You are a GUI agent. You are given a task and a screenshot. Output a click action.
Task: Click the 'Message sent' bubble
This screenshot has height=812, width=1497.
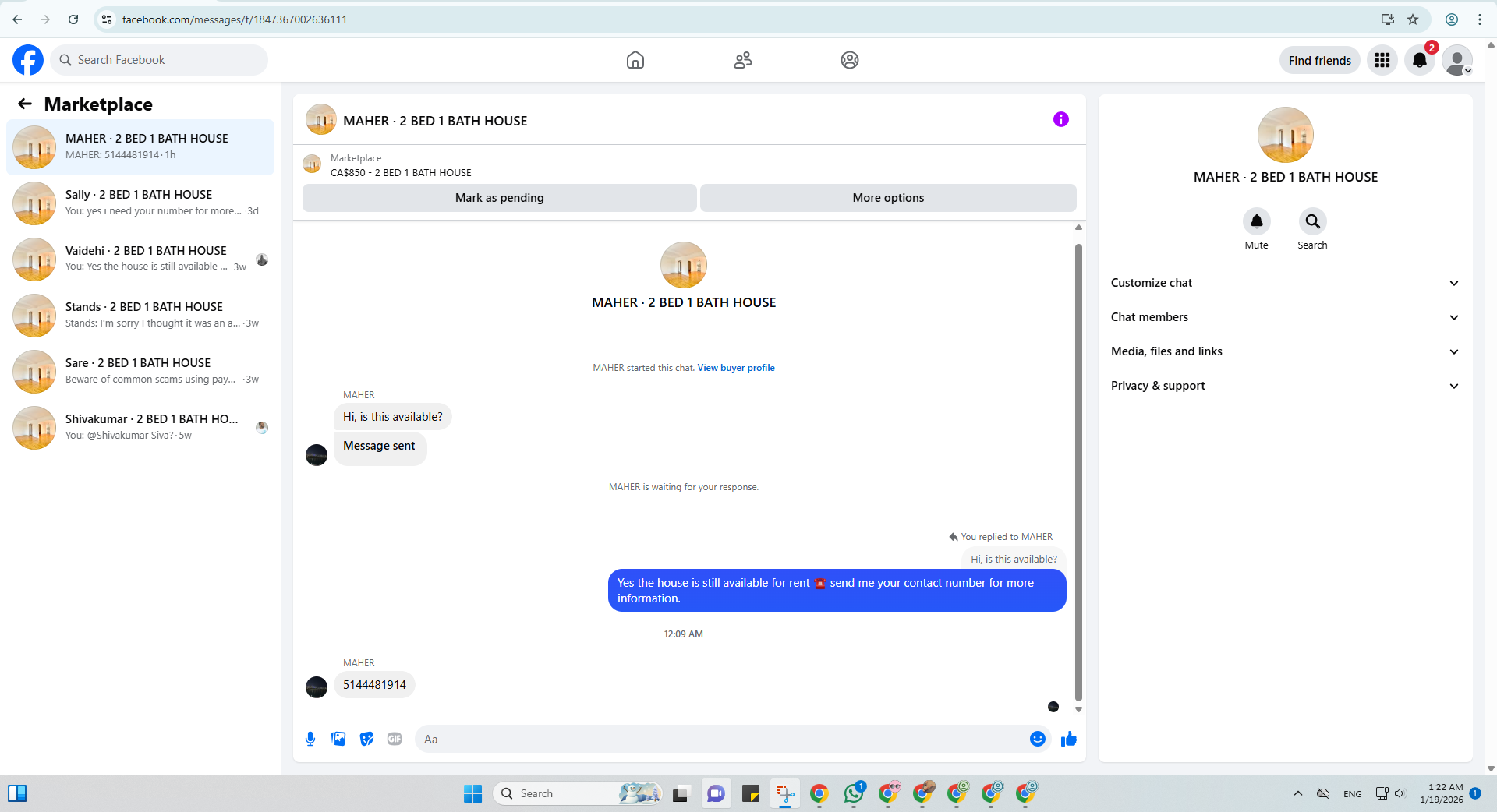[x=380, y=448]
